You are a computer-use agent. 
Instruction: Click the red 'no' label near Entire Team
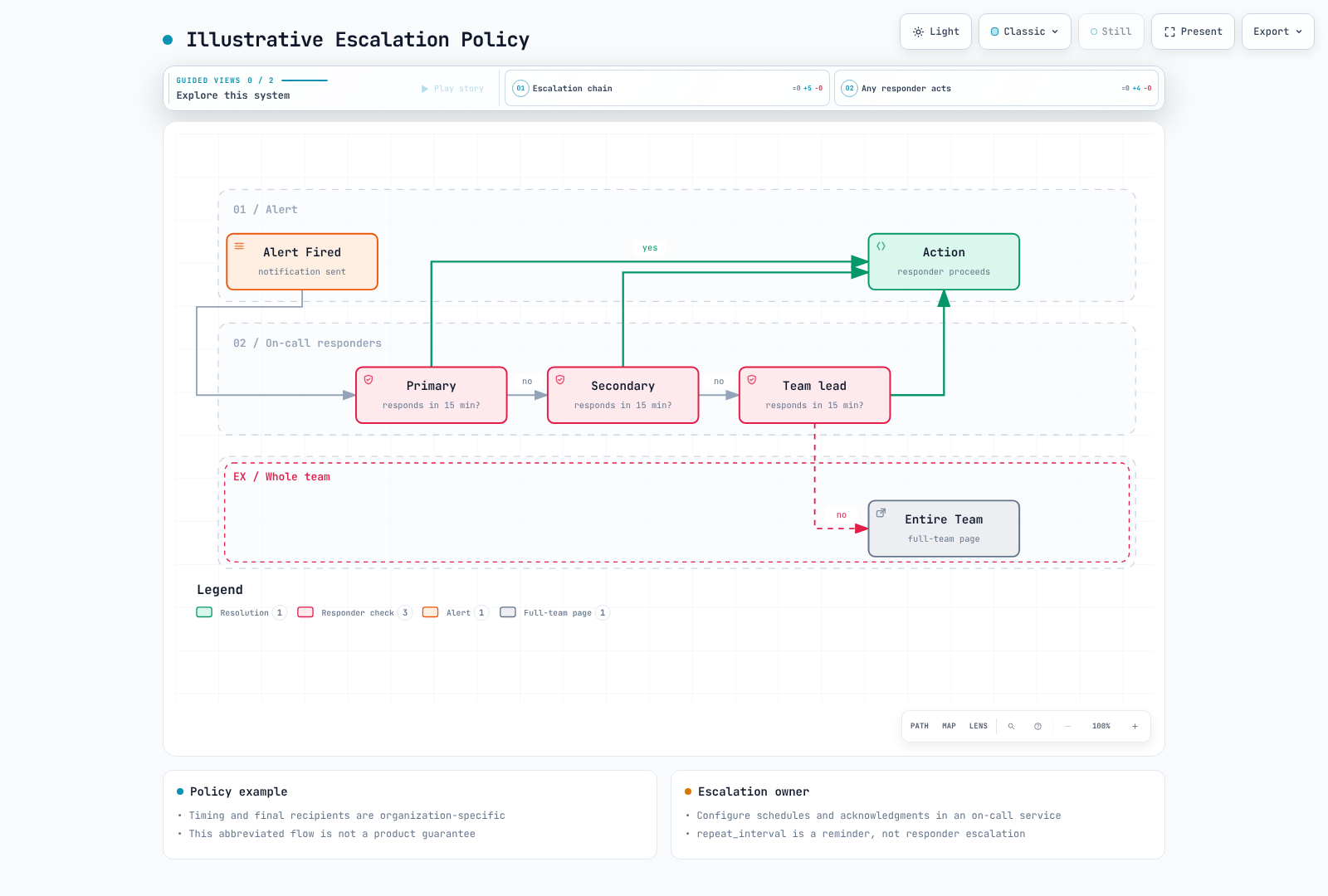842,515
